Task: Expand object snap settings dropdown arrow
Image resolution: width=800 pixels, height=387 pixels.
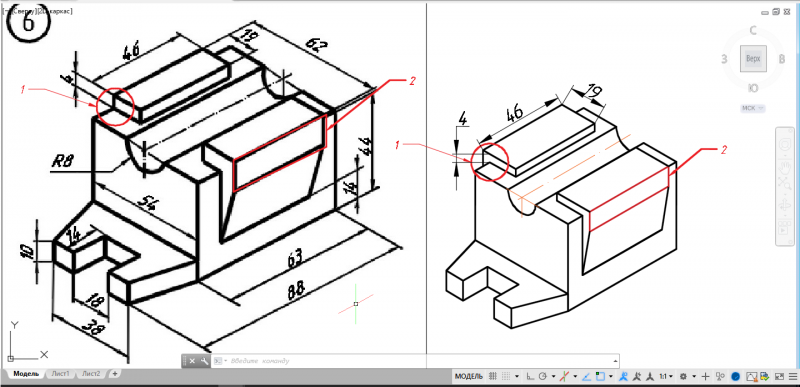Action: click(611, 376)
